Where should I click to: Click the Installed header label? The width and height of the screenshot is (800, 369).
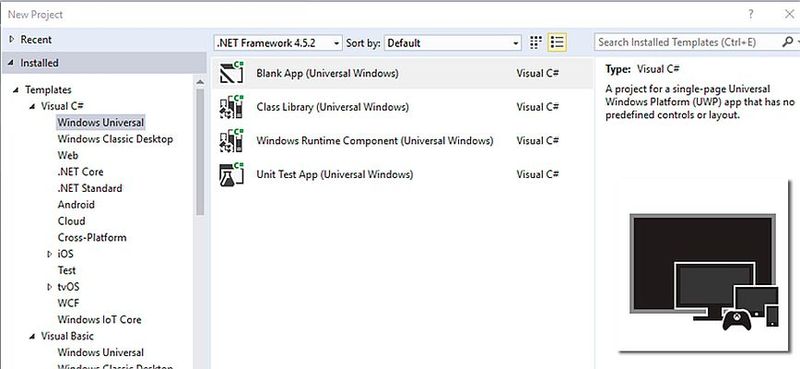click(x=39, y=63)
